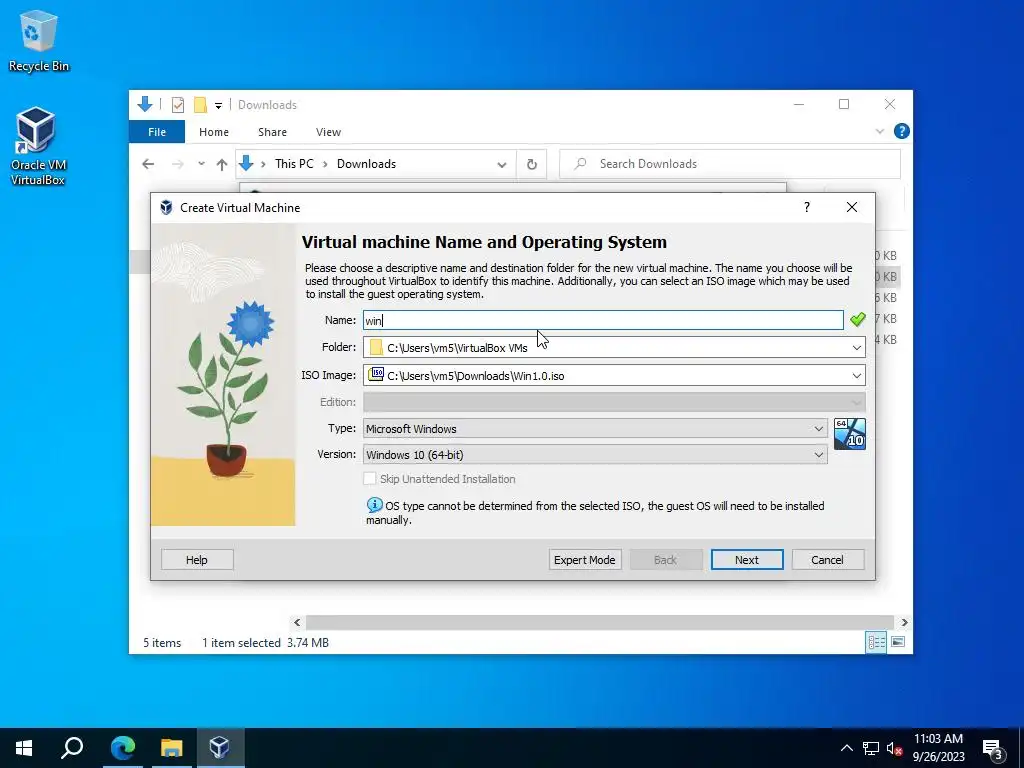Open Explorer recent locations dropdown arrow
The image size is (1024, 768).
coord(201,164)
